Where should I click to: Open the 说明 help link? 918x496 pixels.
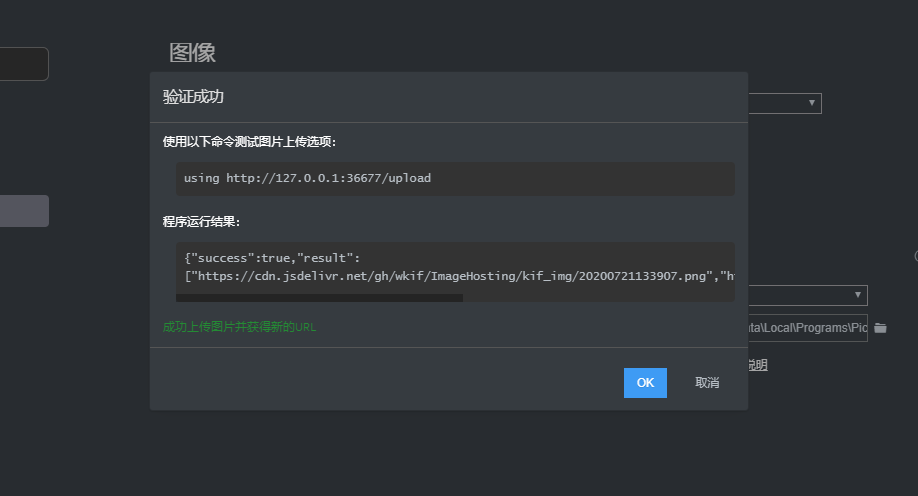(x=758, y=365)
